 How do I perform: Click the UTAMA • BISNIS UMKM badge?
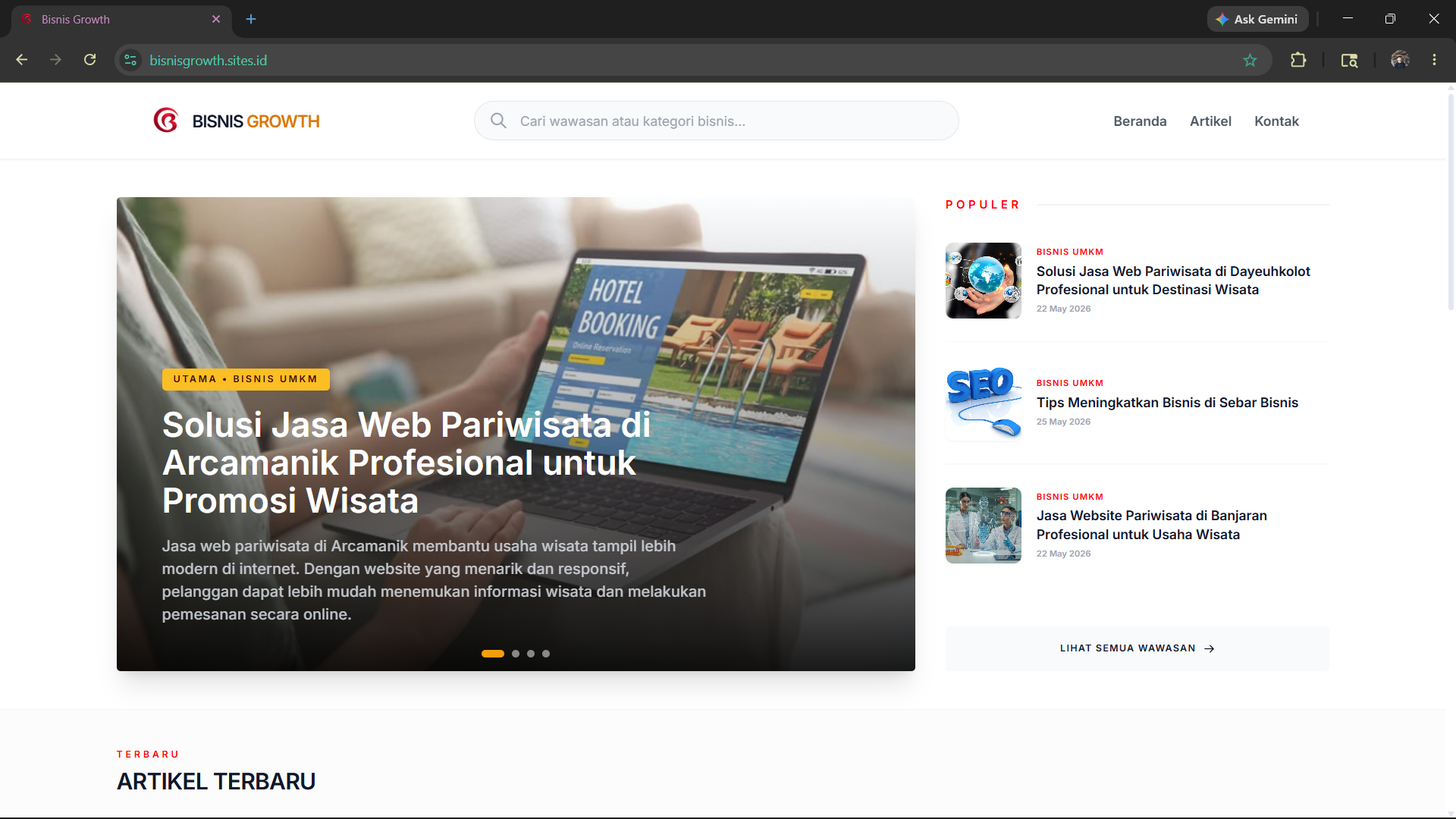[x=246, y=379]
